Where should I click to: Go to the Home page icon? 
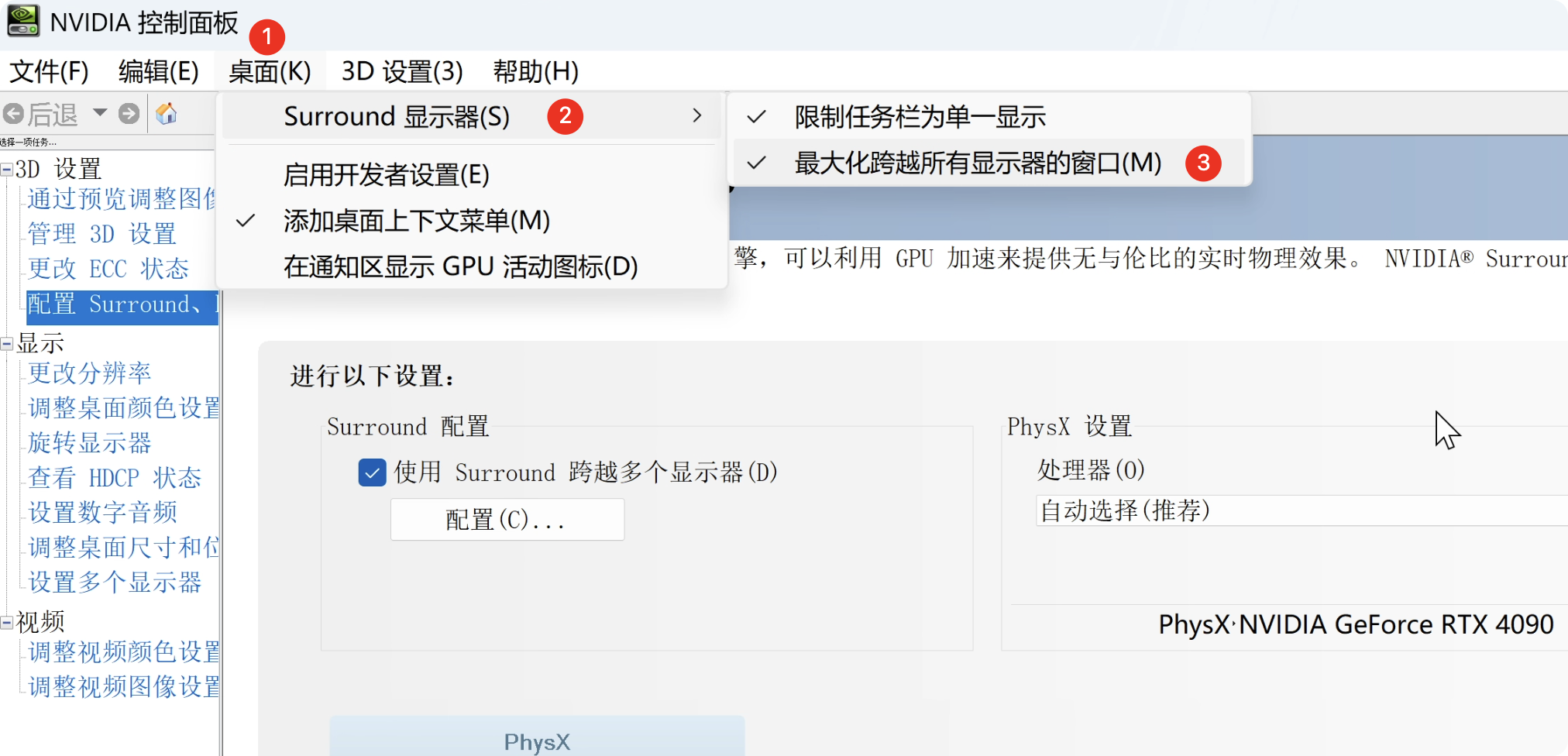coord(167,114)
